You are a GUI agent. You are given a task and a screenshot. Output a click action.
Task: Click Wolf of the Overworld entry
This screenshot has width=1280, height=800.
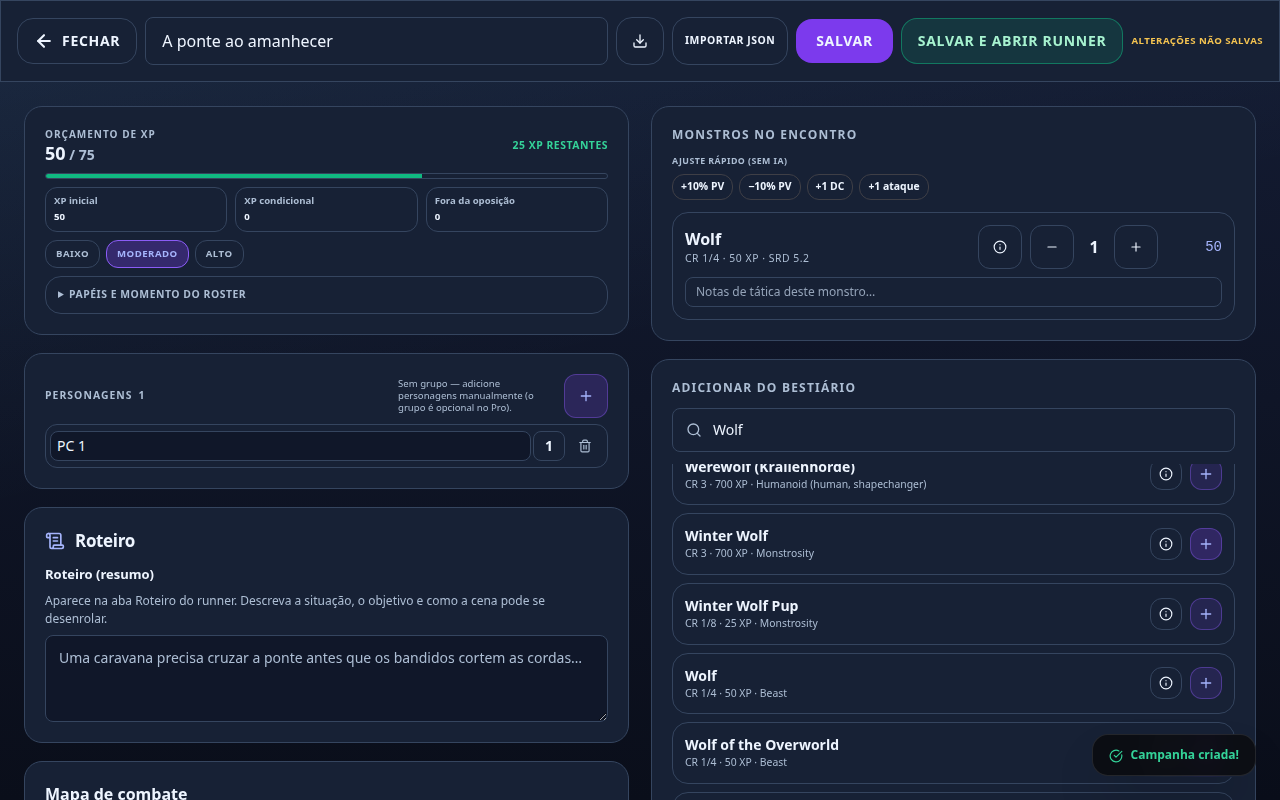tap(953, 753)
